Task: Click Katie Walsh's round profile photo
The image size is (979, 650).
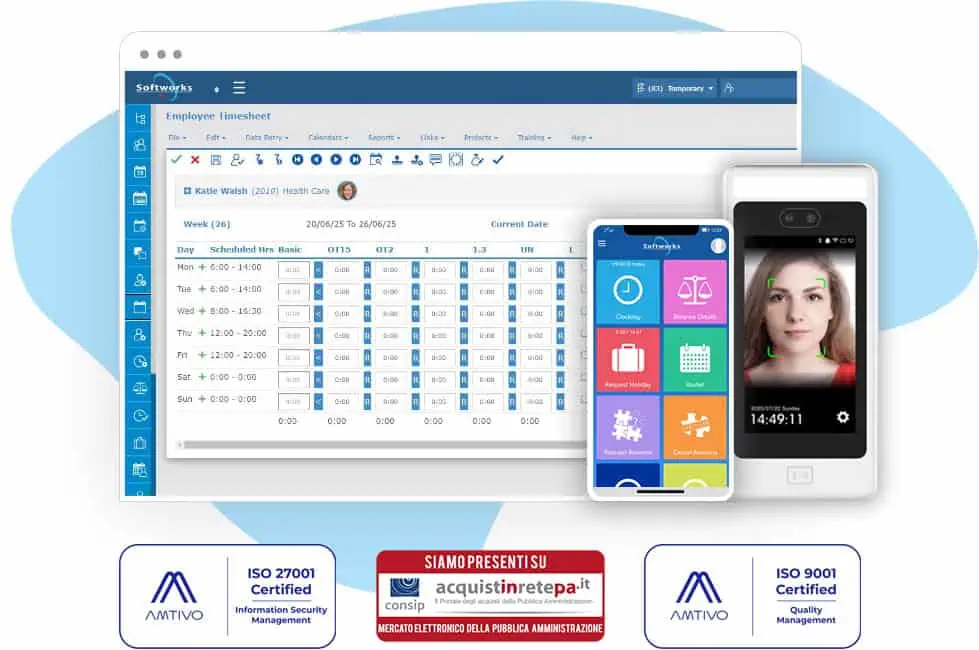Action: point(347,190)
